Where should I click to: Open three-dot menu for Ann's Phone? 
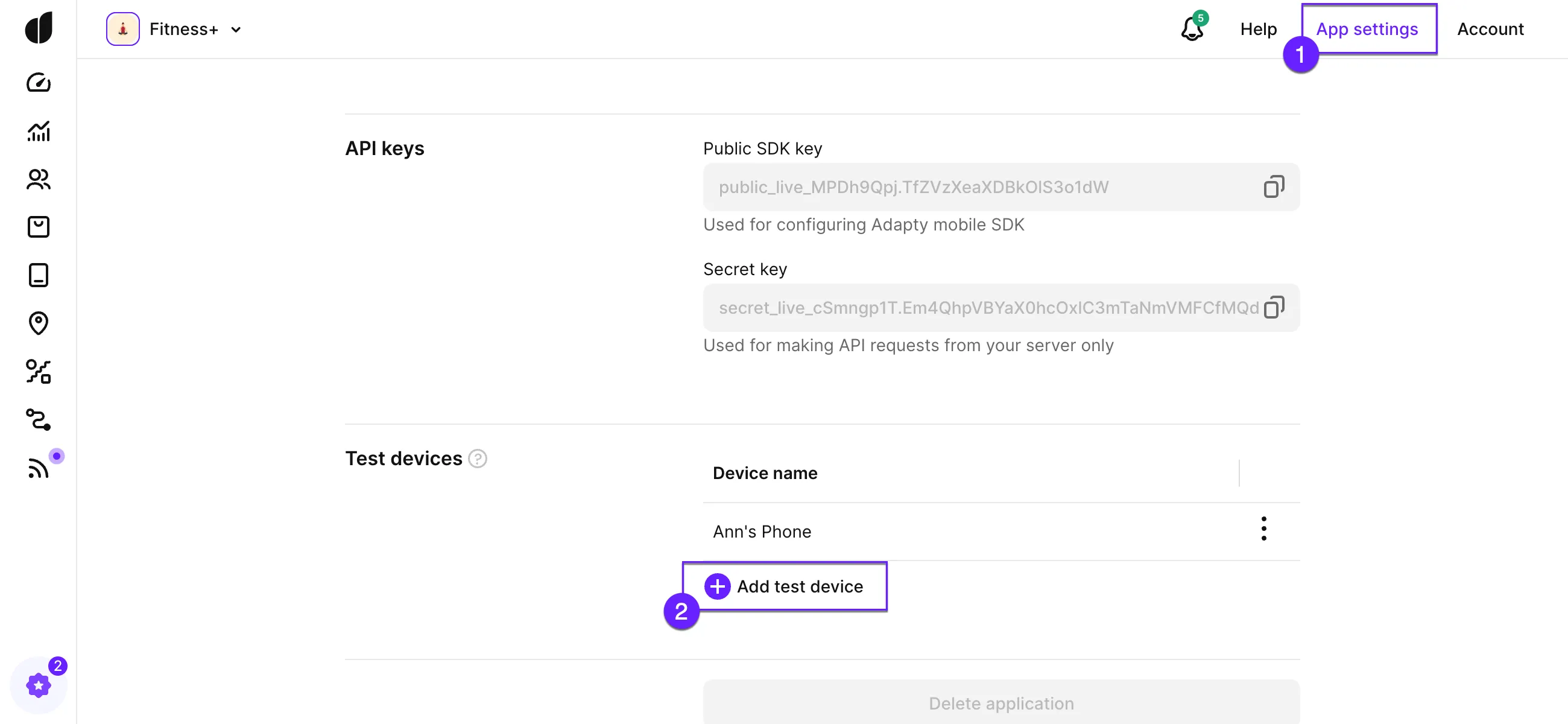point(1263,529)
